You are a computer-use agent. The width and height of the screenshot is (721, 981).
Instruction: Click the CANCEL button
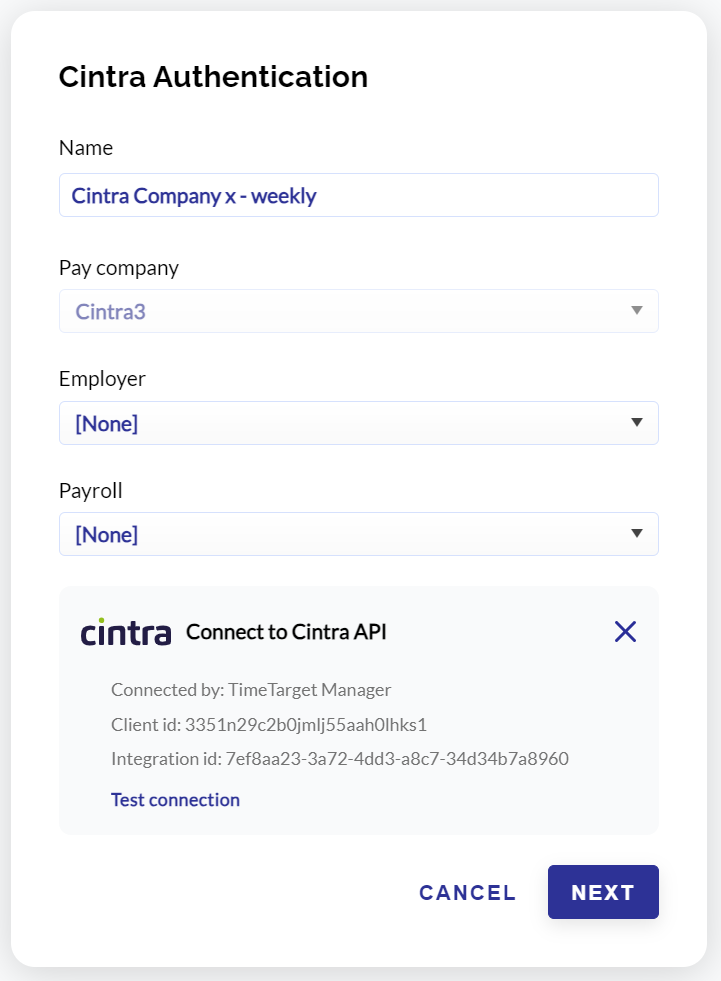[468, 893]
